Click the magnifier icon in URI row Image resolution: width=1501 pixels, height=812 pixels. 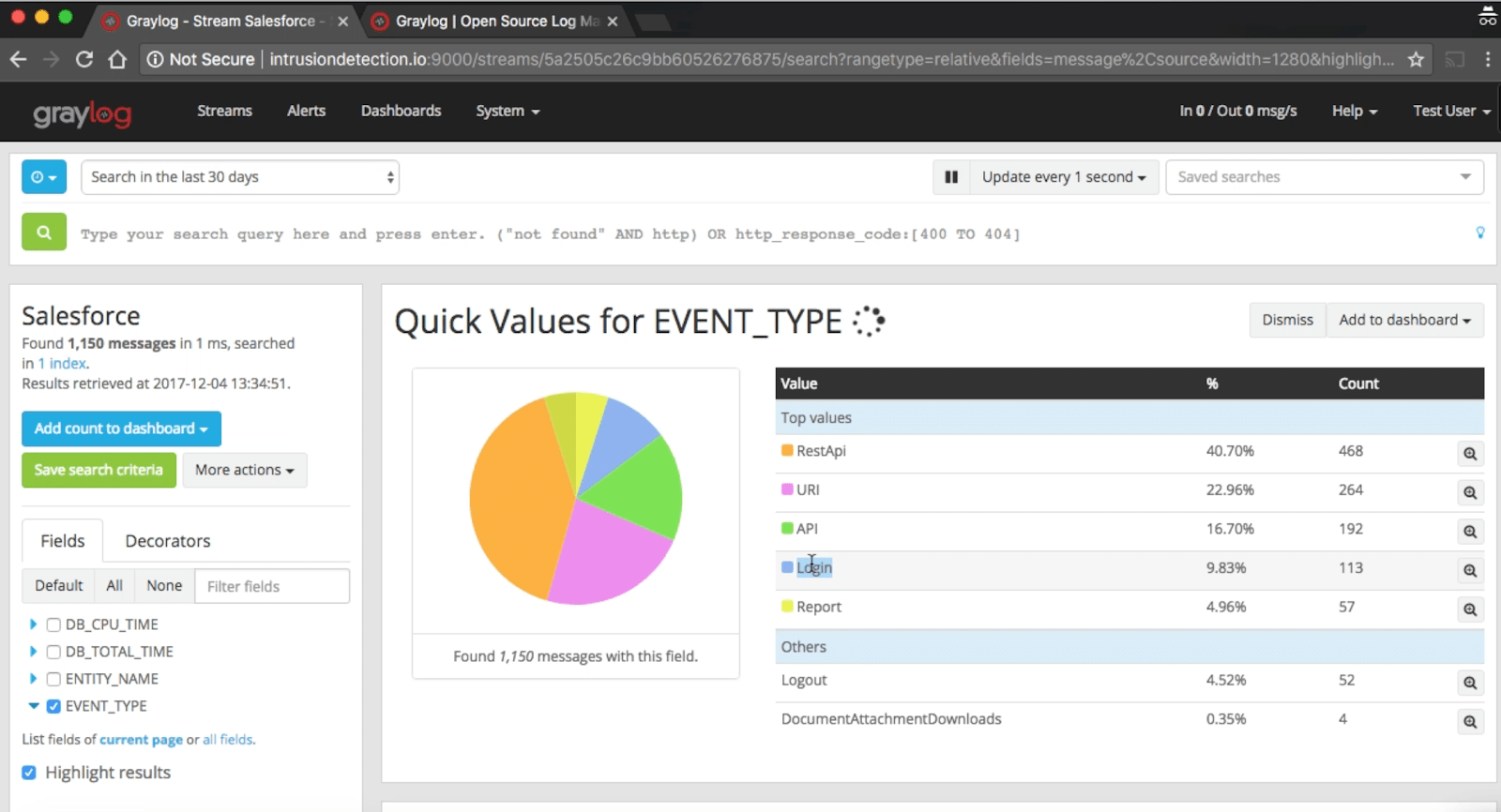(x=1470, y=492)
